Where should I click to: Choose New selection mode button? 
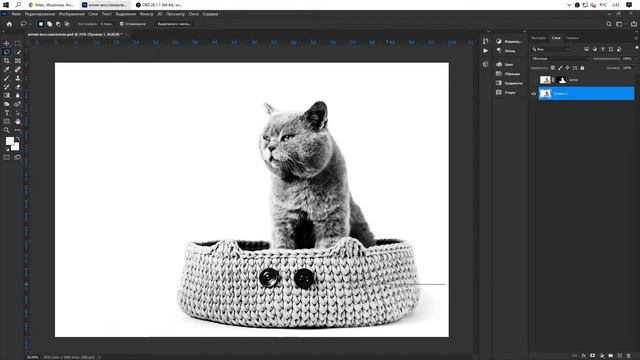(41, 24)
